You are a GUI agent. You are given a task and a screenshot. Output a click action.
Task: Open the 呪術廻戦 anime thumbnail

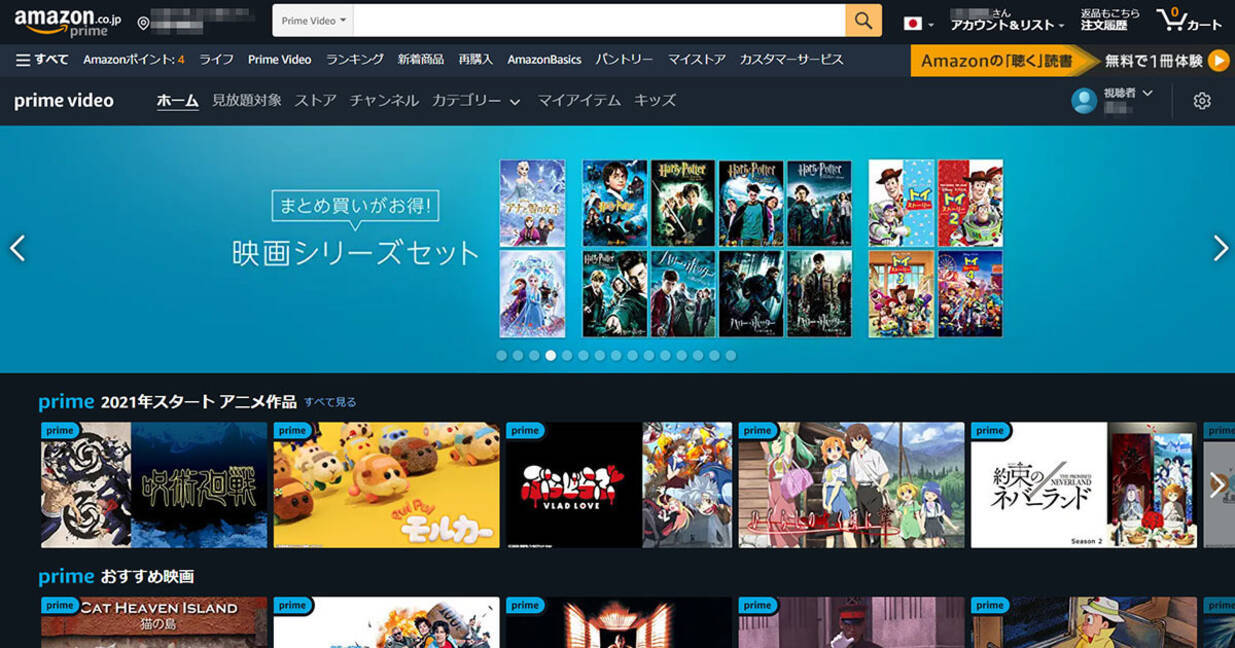coord(154,485)
